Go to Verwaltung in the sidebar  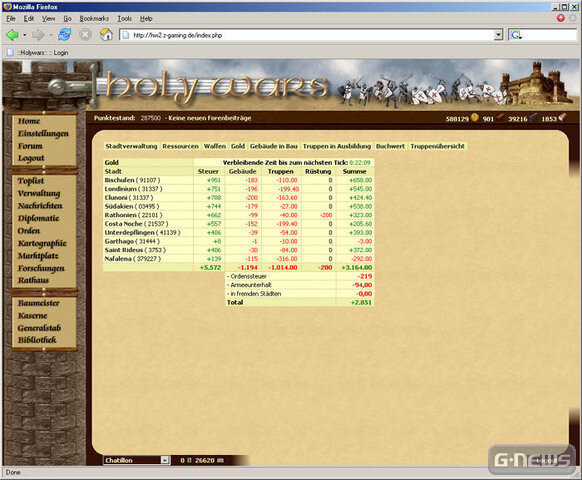click(39, 193)
